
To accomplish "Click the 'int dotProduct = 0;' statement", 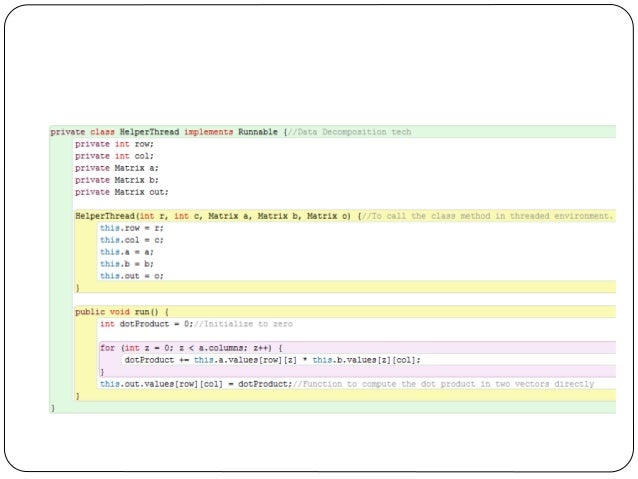I will (146, 324).
